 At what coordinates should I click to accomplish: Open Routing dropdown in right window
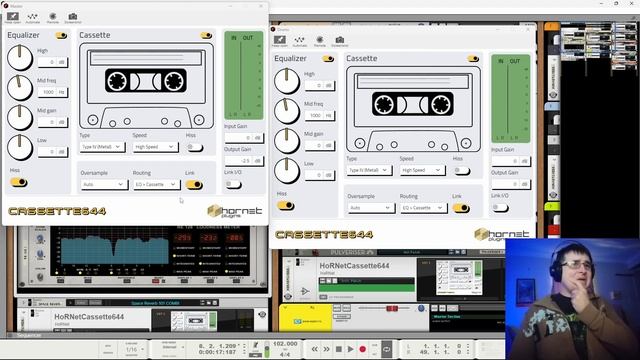pos(423,208)
